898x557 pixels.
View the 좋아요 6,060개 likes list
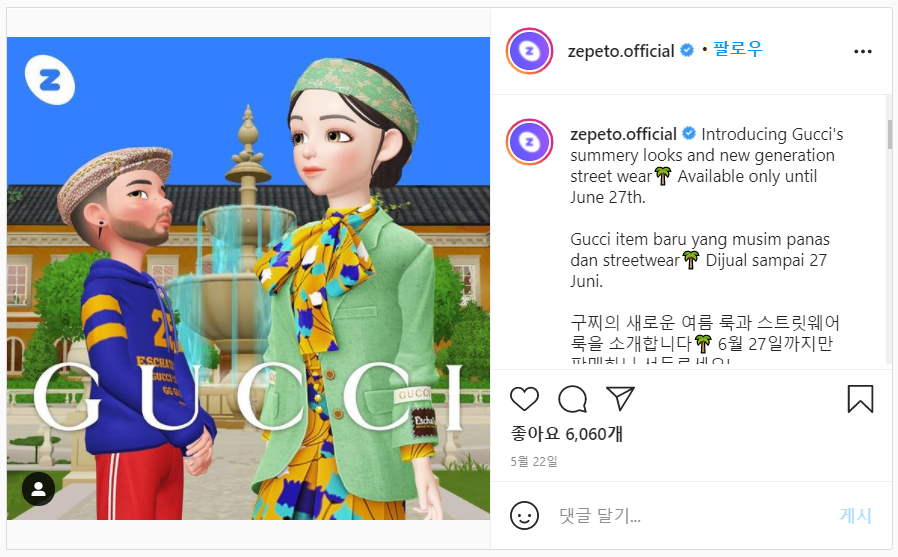click(x=567, y=434)
